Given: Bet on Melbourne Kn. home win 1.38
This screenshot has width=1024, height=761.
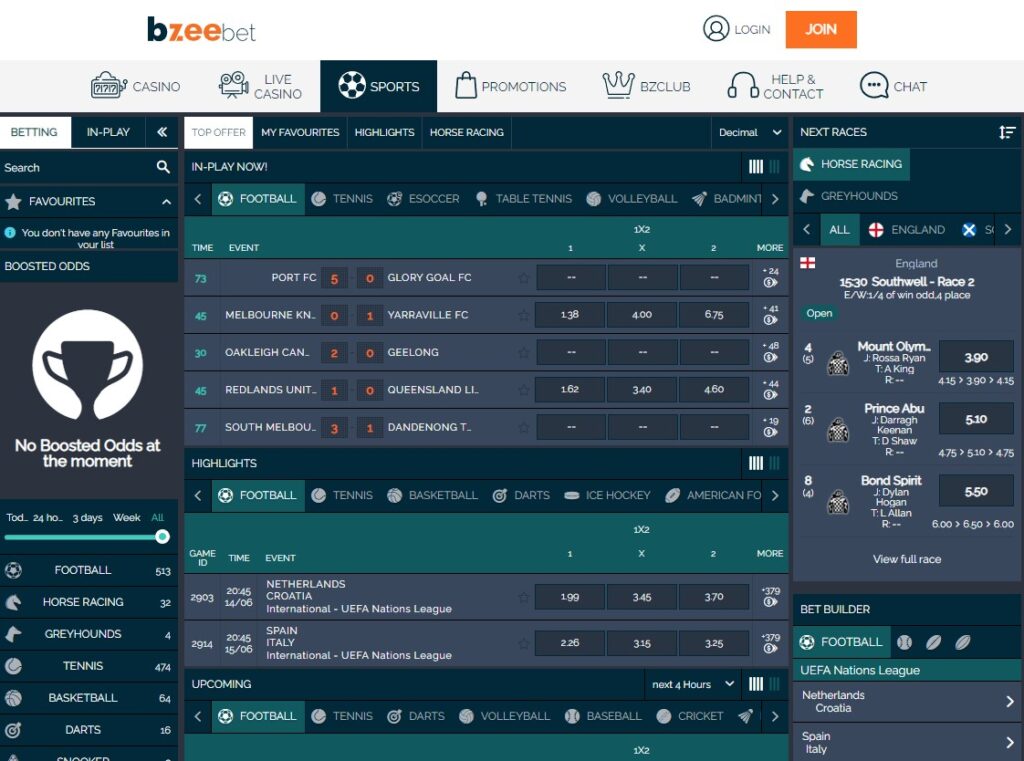Looking at the screenshot, I should click(x=570, y=315).
